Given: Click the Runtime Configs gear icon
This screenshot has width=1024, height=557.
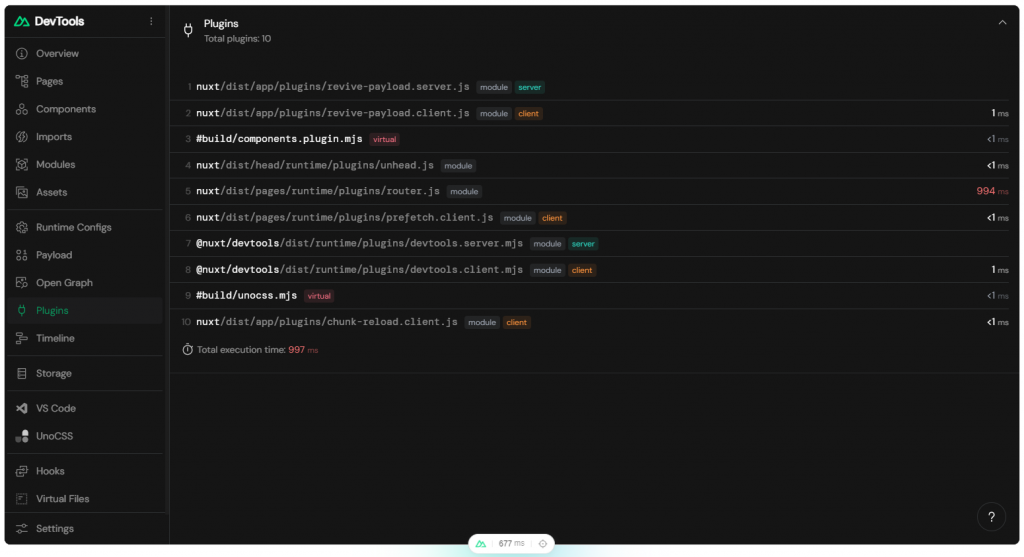Looking at the screenshot, I should tap(22, 227).
